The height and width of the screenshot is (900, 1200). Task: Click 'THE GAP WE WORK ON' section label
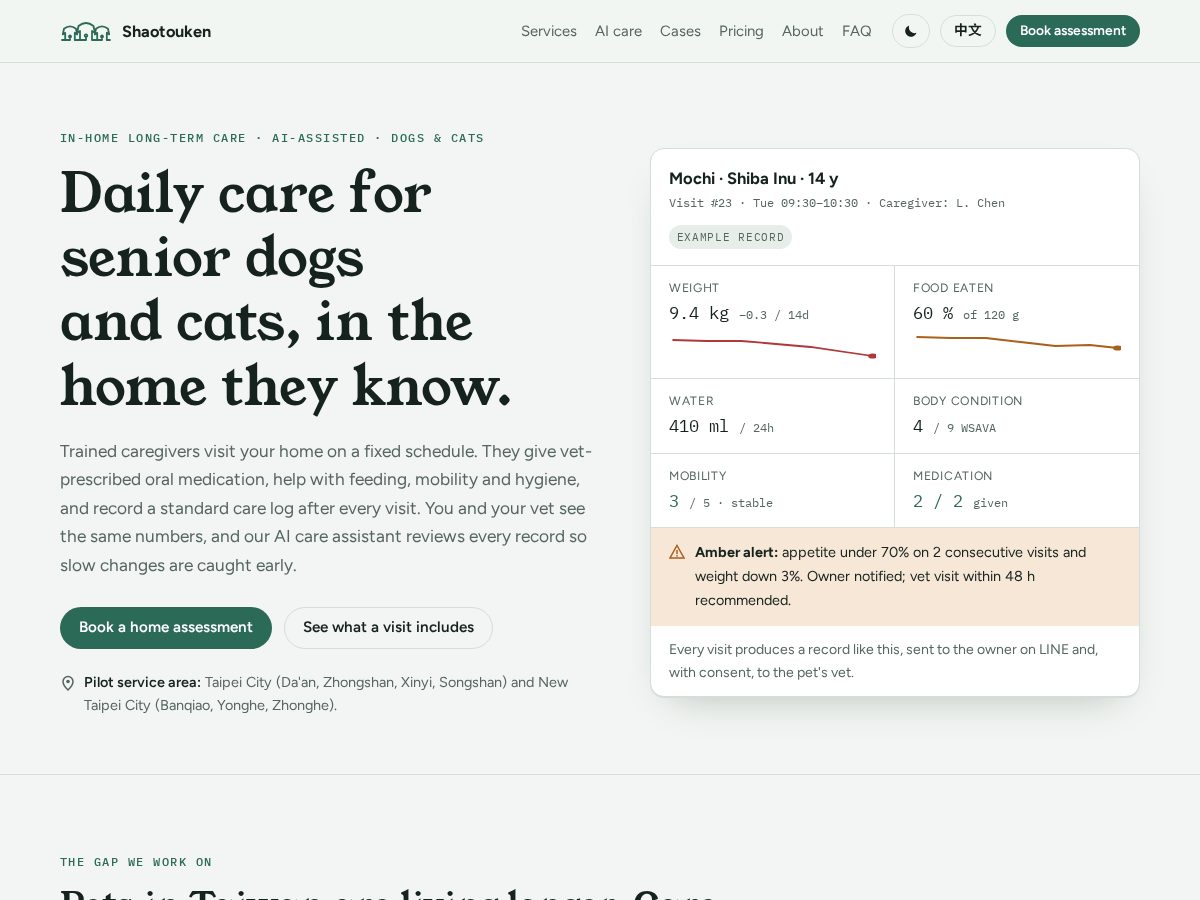[x=136, y=862]
